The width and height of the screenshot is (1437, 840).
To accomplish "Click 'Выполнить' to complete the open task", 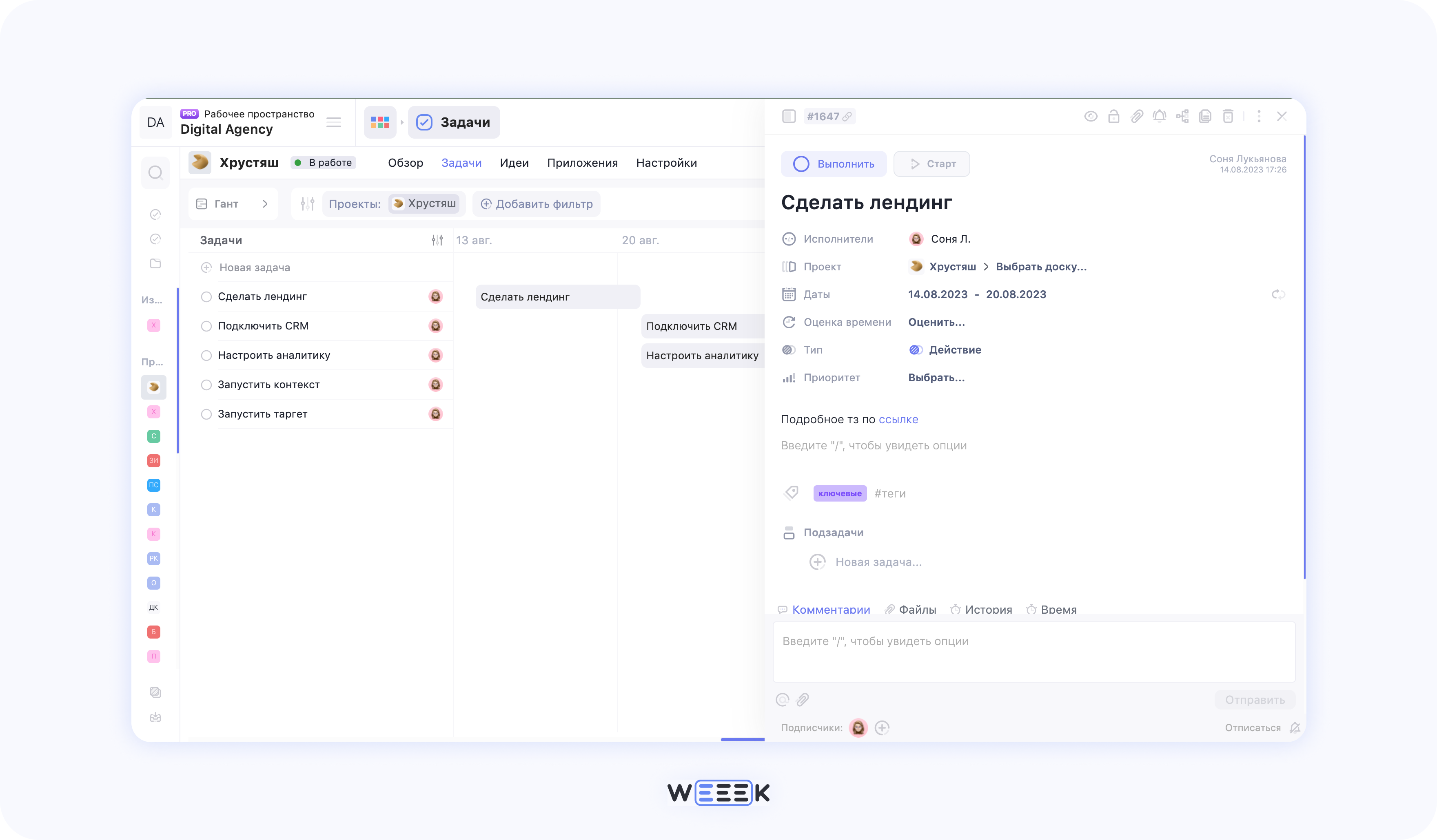I will click(x=834, y=164).
